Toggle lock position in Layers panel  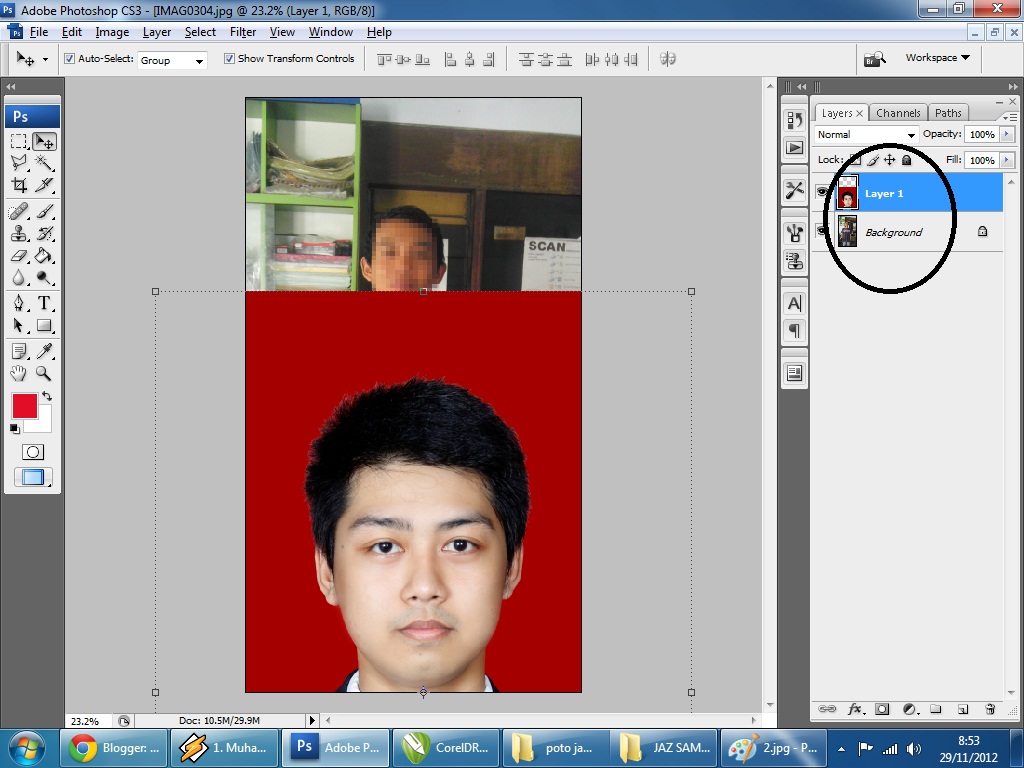[889, 160]
